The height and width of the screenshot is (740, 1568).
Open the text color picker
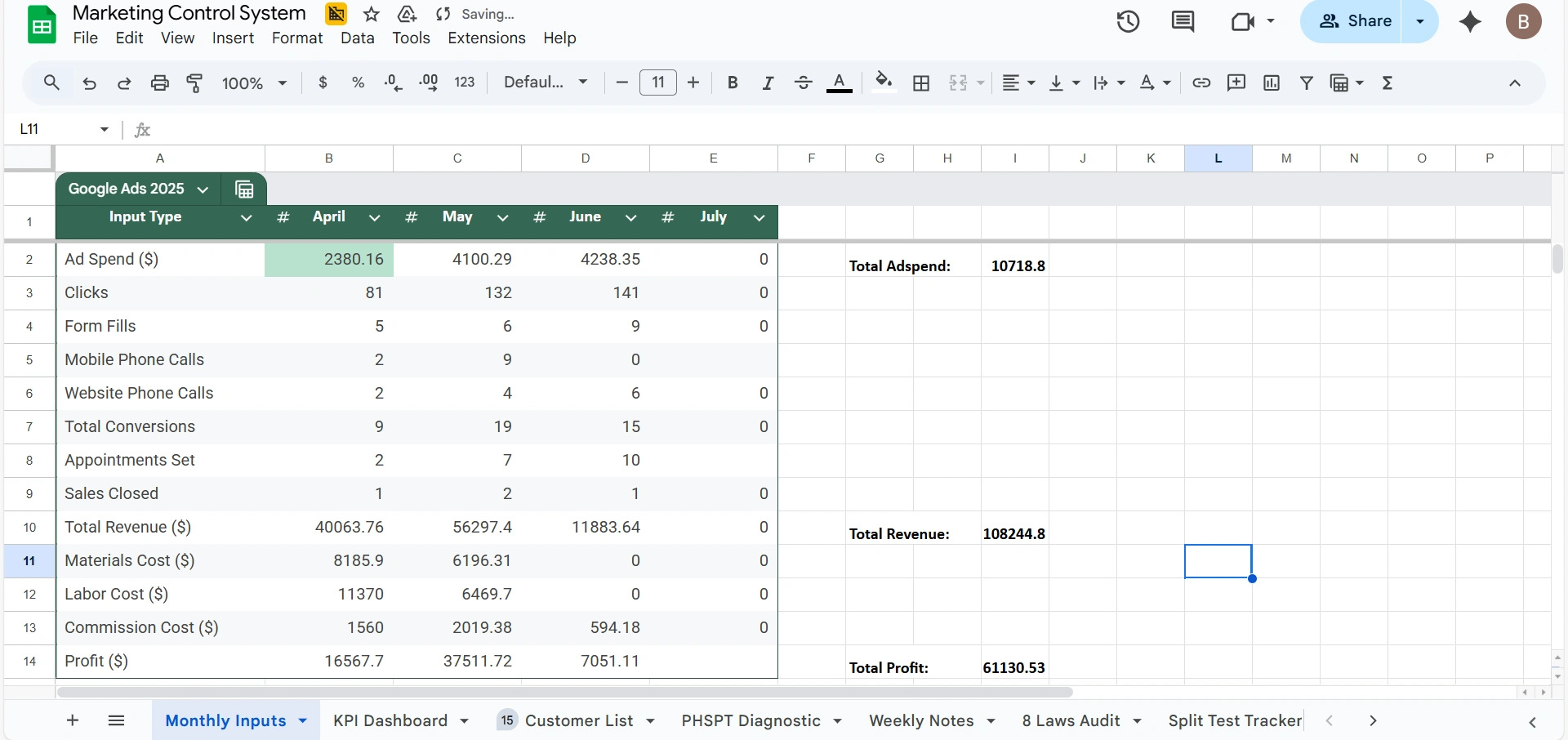tap(839, 82)
